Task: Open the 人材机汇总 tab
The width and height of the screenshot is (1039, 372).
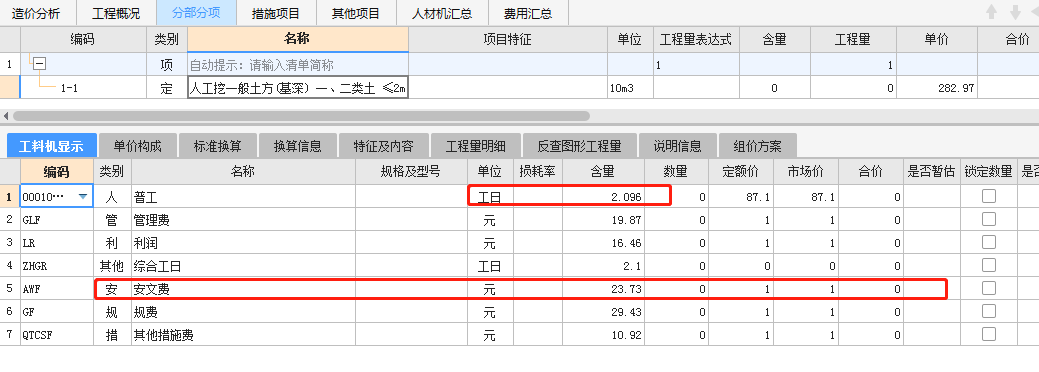Action: coord(442,13)
